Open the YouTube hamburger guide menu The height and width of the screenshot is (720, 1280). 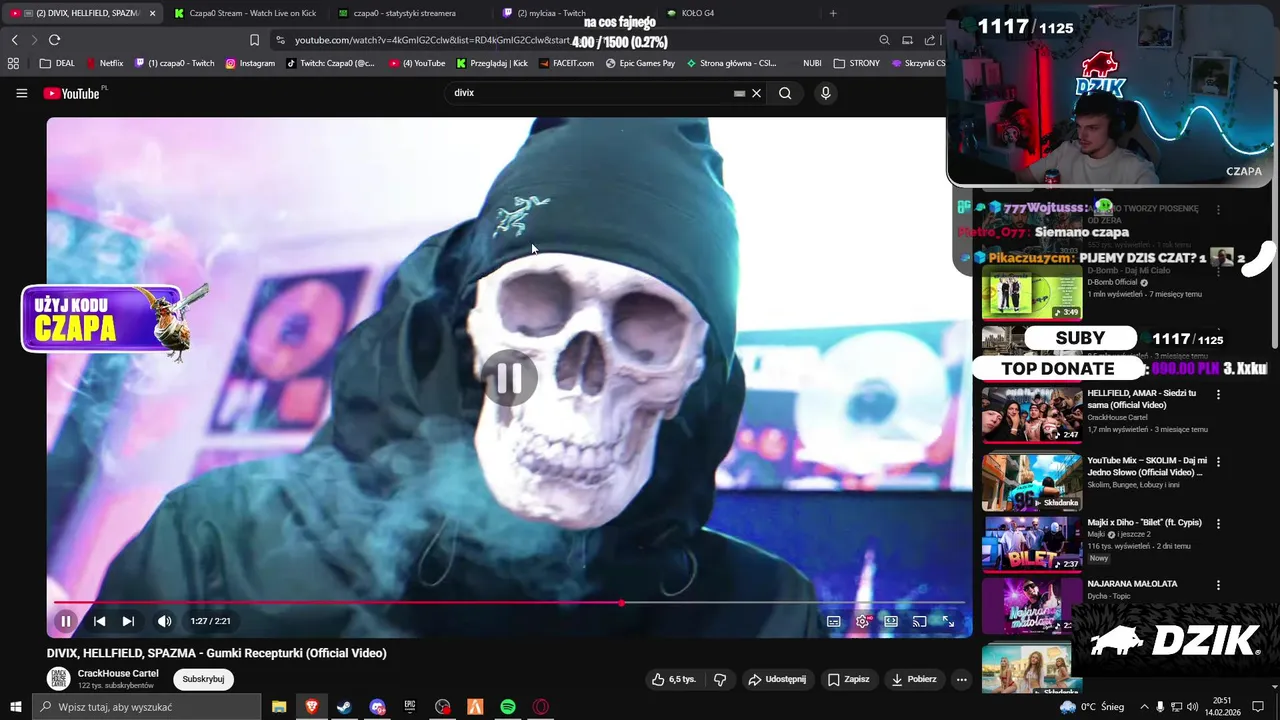(21, 93)
